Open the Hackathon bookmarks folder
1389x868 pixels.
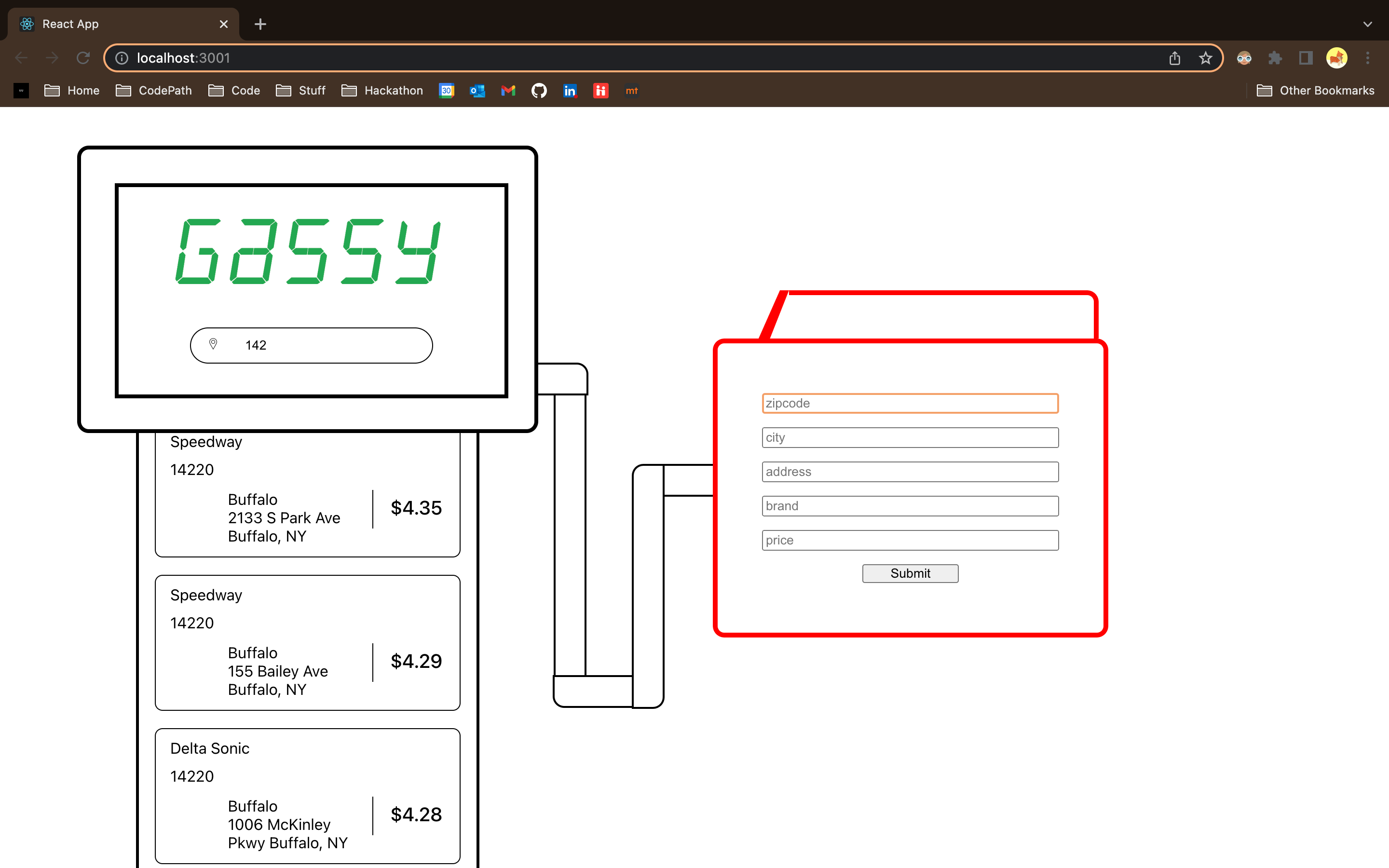382,91
